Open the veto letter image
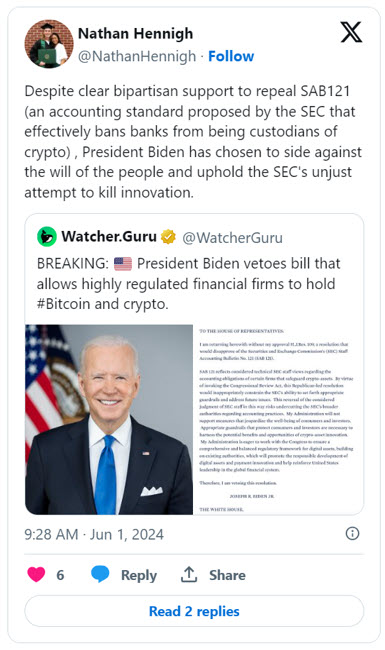This screenshot has width=385, height=650. [278, 420]
